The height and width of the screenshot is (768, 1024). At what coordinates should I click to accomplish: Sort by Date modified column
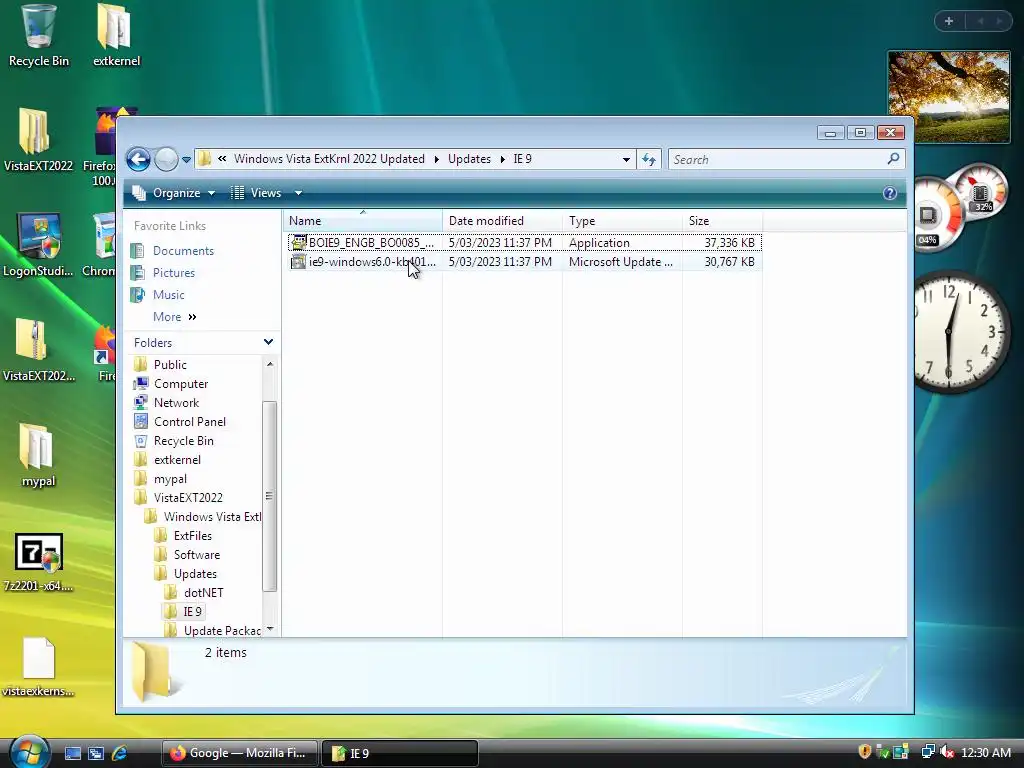[502, 221]
